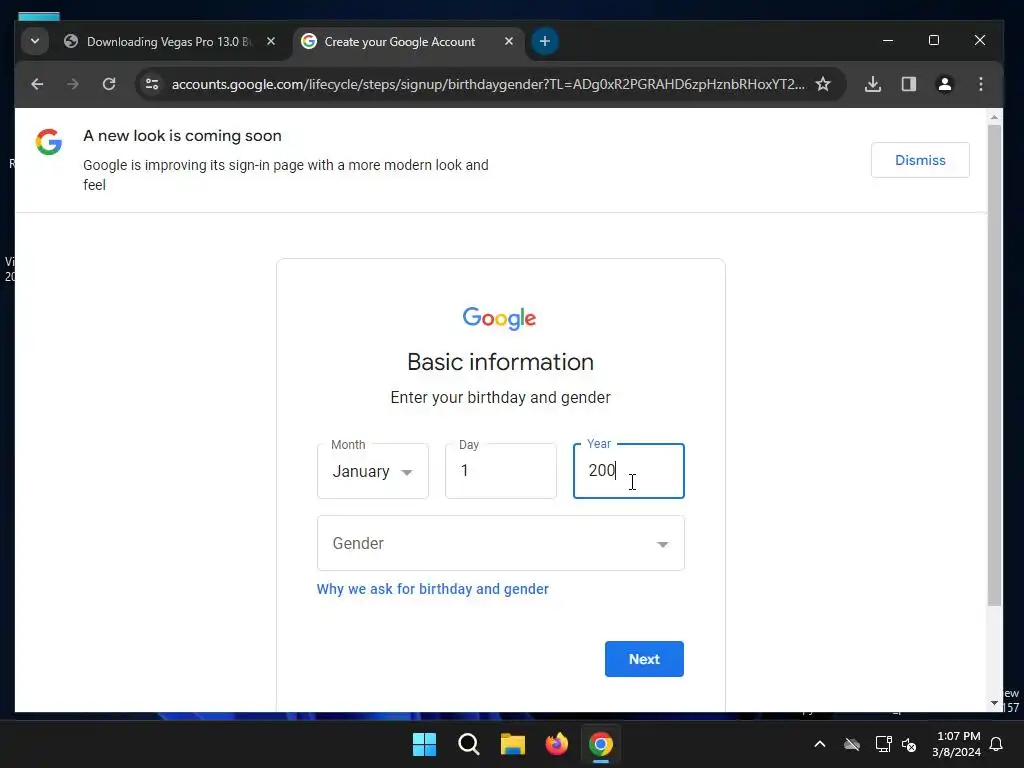Open the tab search dropdown arrow
This screenshot has width=1024, height=768.
(x=35, y=42)
